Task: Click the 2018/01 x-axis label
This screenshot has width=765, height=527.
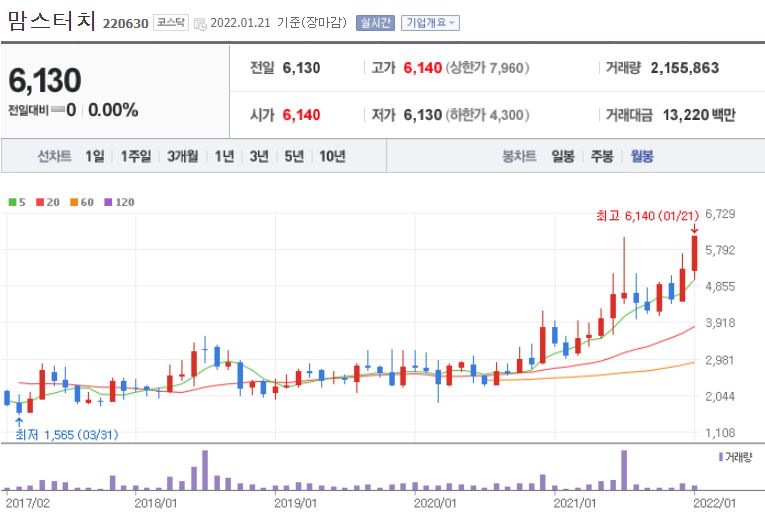Action: point(156,503)
